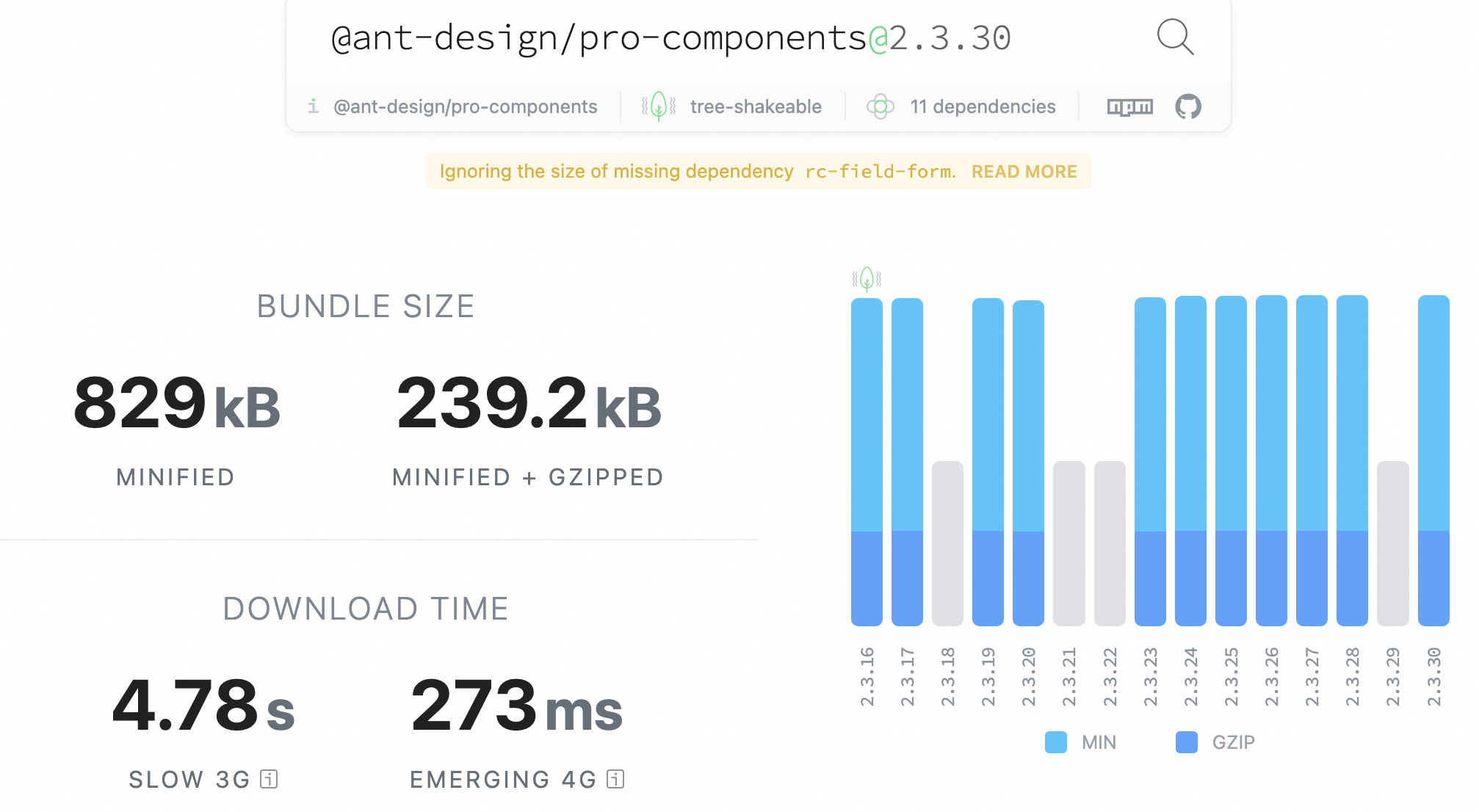This screenshot has height=812, width=1479.
Task: Click the dependencies flower icon
Action: (x=880, y=107)
